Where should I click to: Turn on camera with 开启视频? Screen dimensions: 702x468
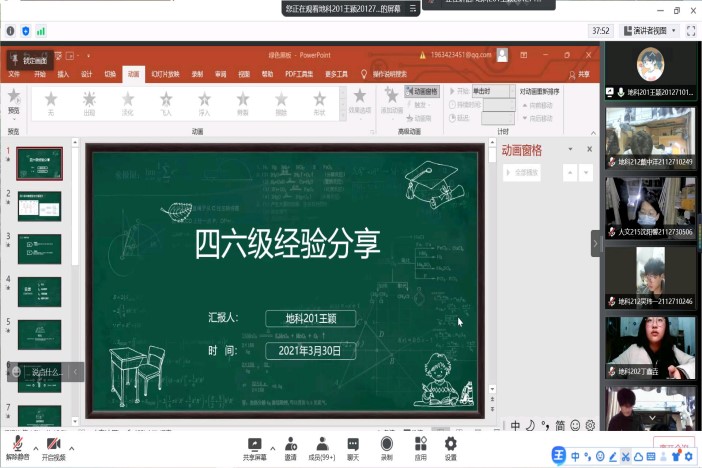point(53,443)
